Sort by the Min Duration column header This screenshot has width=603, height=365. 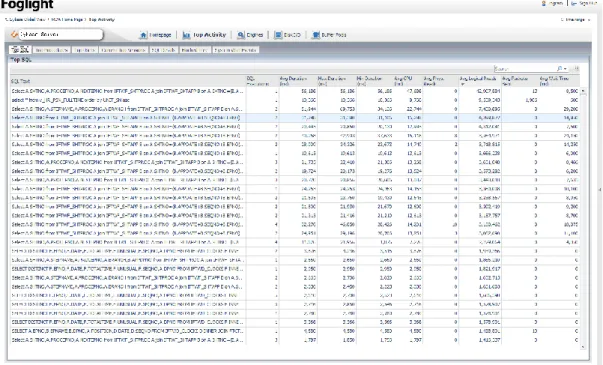coord(374,81)
